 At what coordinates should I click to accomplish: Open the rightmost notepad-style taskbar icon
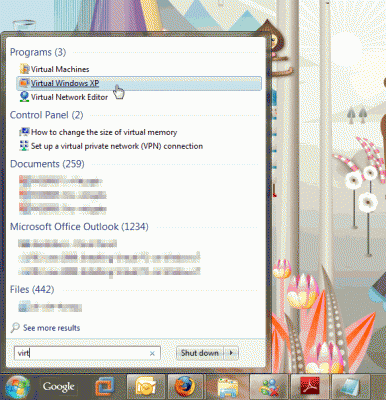351,387
